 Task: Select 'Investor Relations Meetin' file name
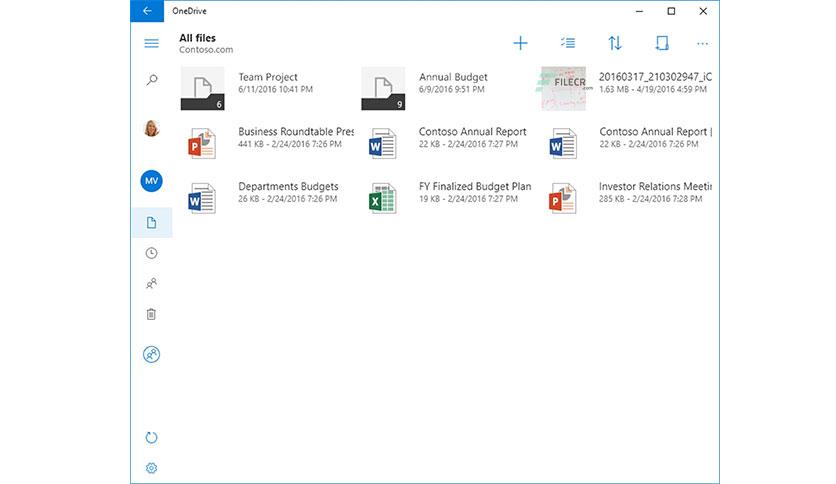[655, 187]
